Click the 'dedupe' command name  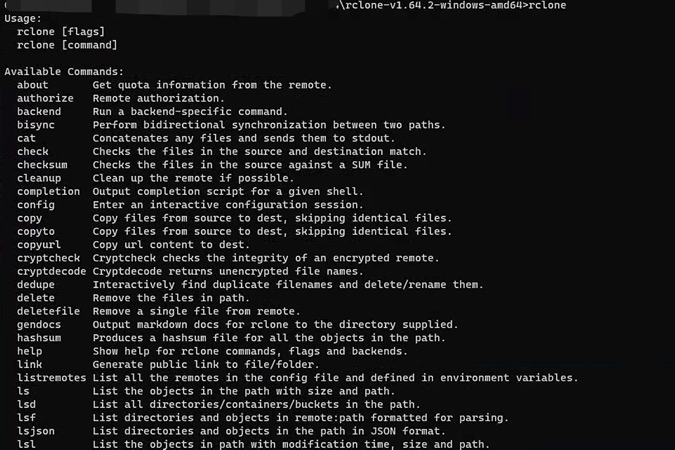point(36,285)
